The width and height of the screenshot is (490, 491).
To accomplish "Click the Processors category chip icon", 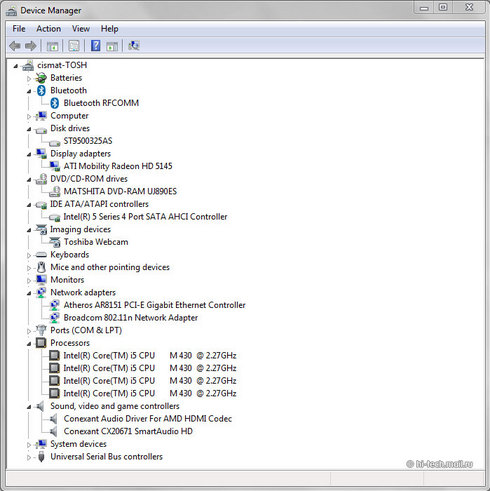I will point(41,343).
